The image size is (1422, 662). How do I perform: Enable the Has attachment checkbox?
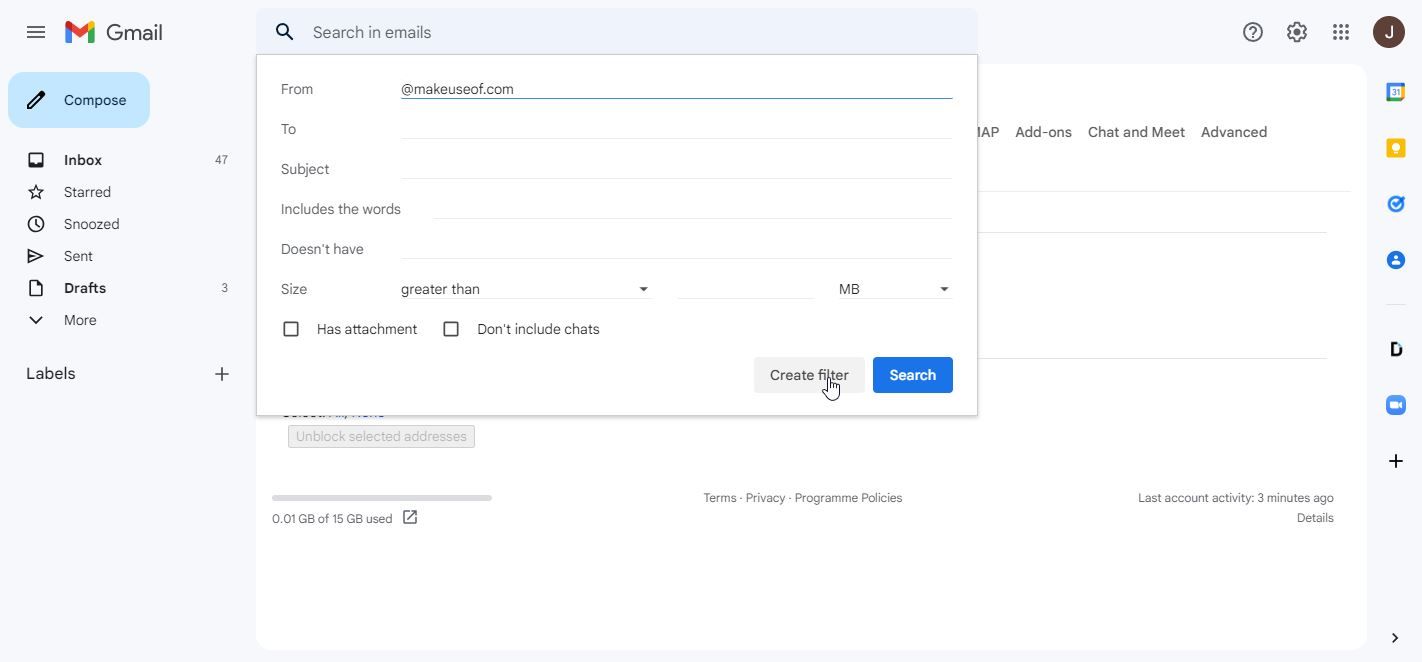[291, 328]
